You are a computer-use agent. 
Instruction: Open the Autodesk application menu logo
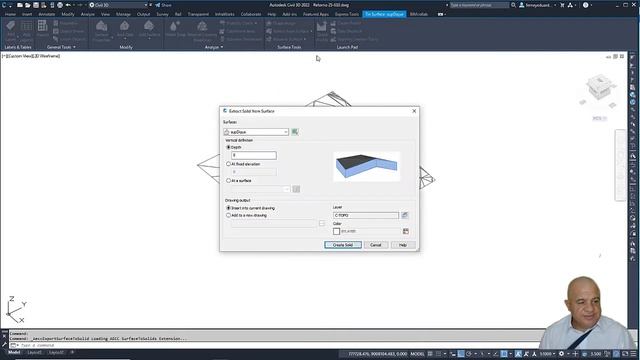4,5
